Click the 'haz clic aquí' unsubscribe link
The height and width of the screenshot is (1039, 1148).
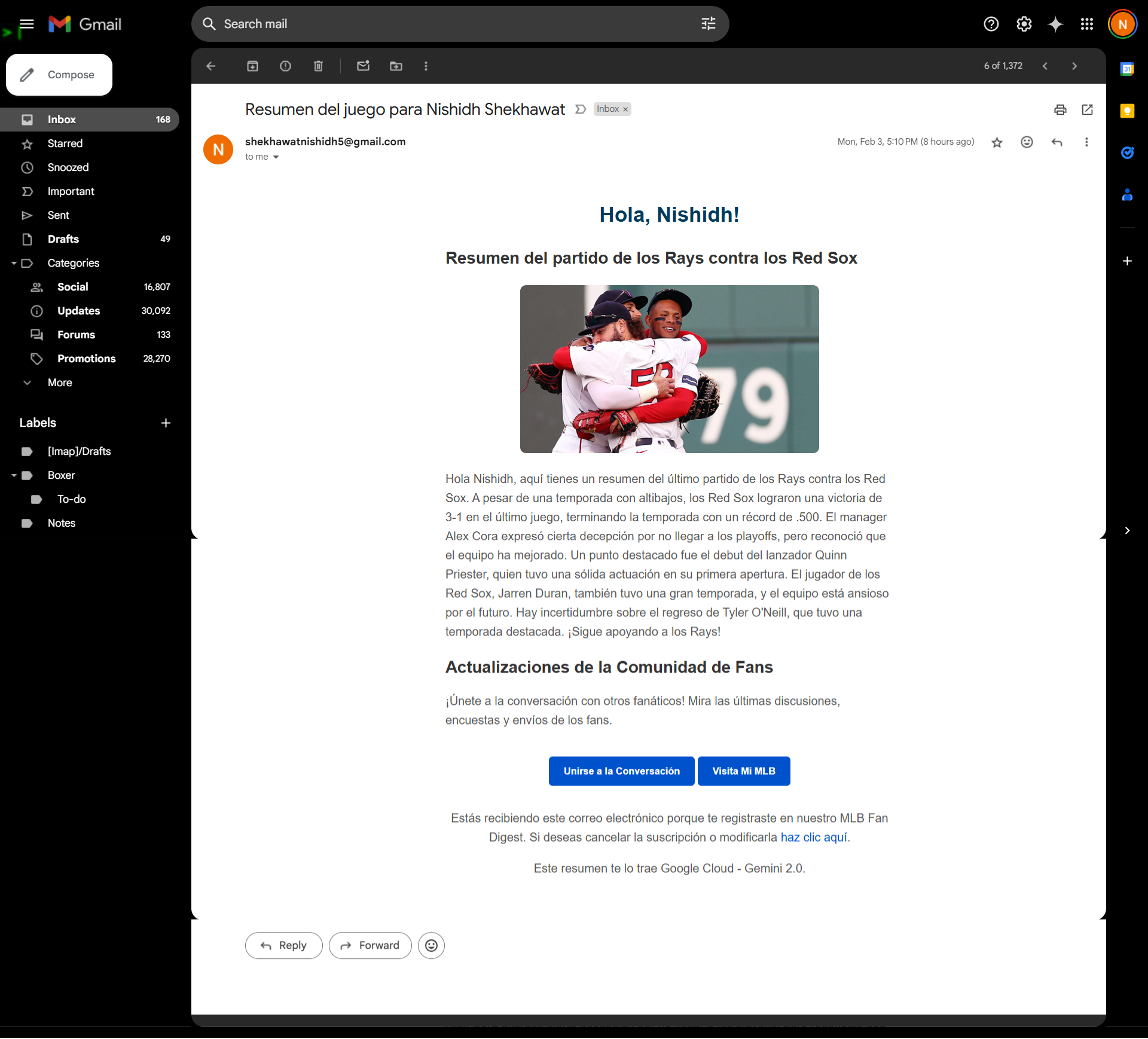pos(813,838)
